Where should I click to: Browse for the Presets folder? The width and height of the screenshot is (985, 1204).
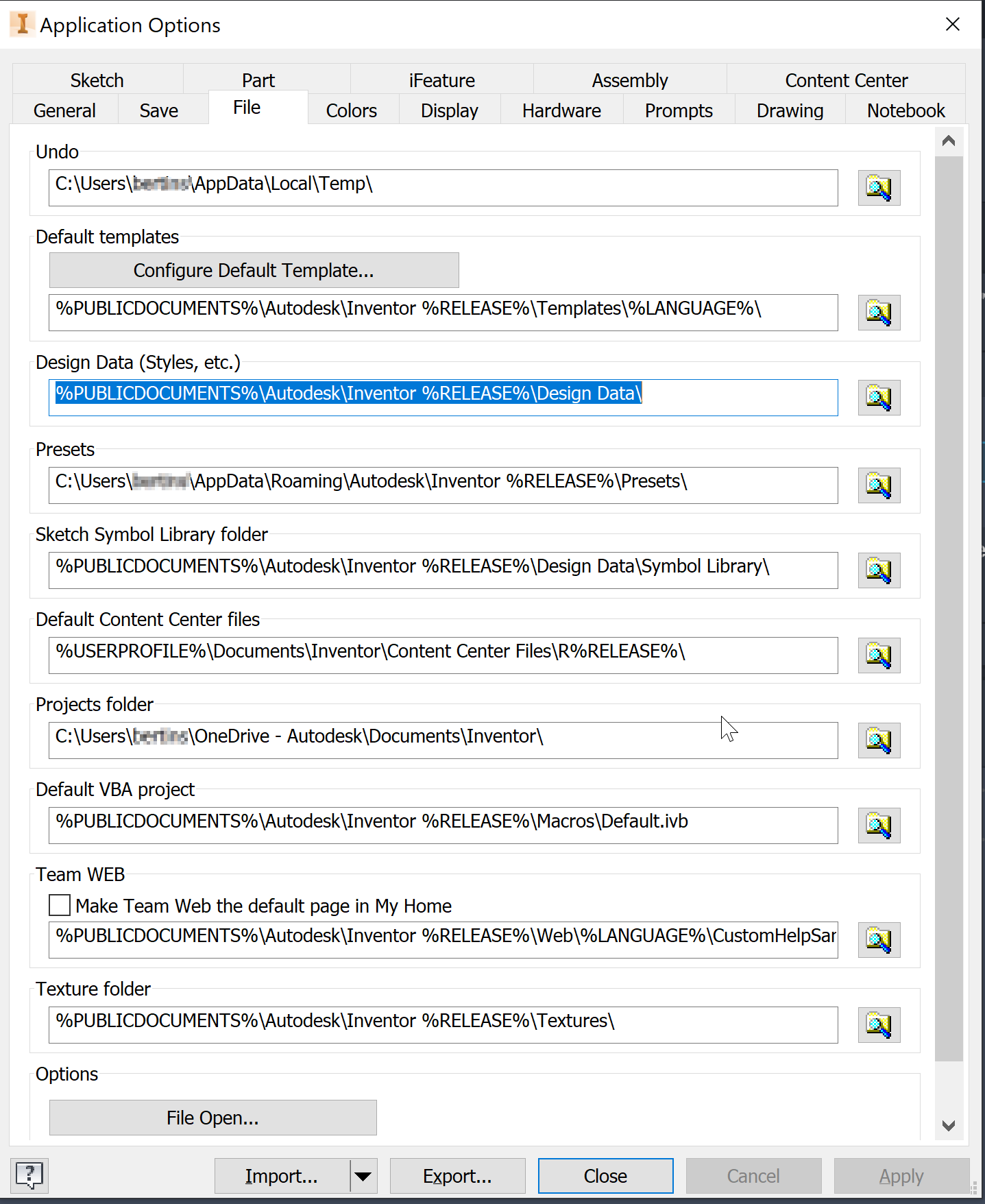coord(879,485)
